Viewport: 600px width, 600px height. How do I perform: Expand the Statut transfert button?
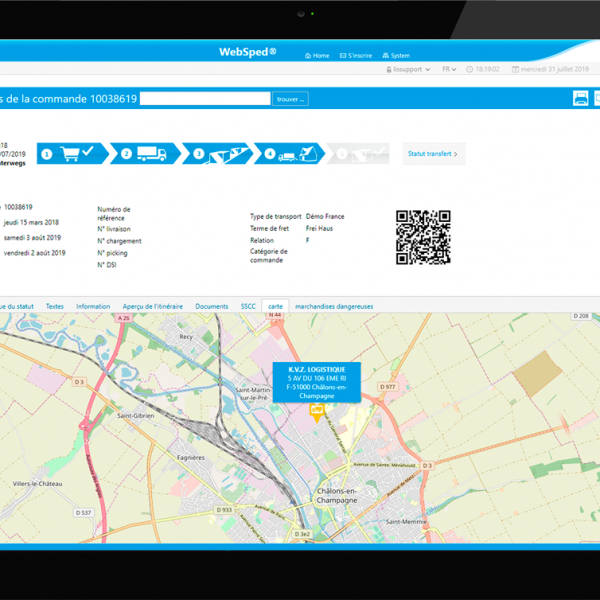click(433, 154)
